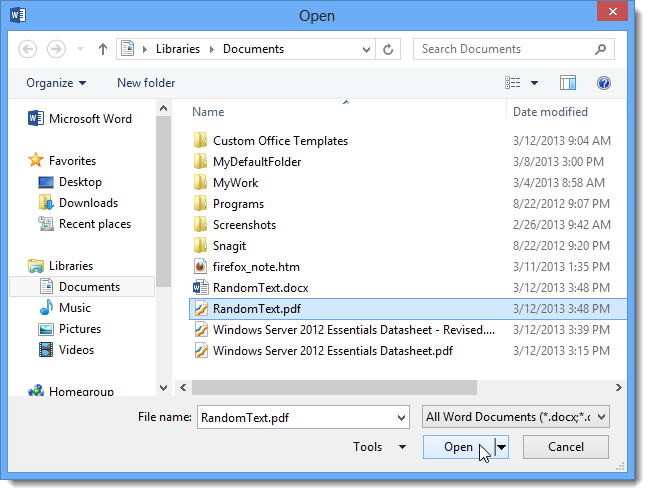Refresh the Documents folder listing

pyautogui.click(x=389, y=49)
